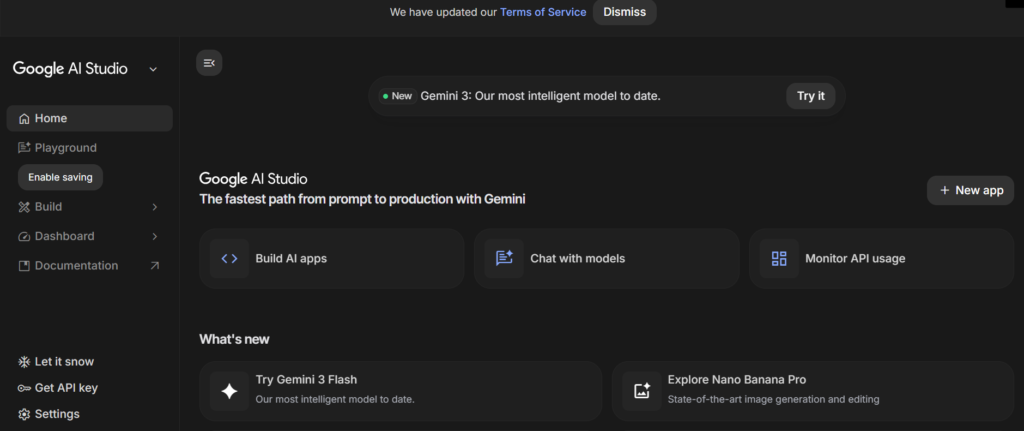Screen dimensions: 1024x431
Task: Expand the Build menu chevron
Action: tap(154, 207)
